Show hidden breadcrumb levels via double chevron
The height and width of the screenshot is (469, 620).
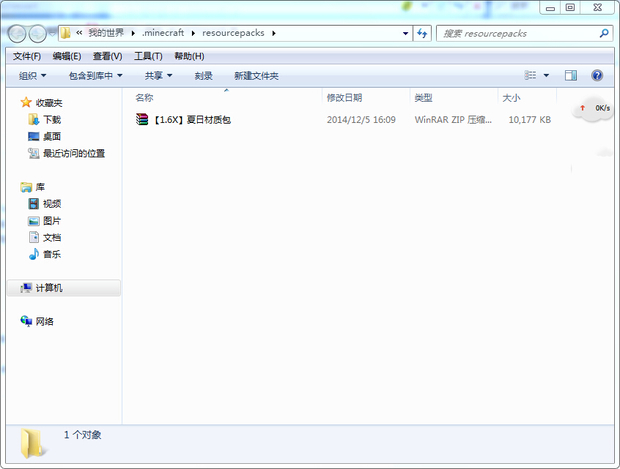tap(79, 33)
